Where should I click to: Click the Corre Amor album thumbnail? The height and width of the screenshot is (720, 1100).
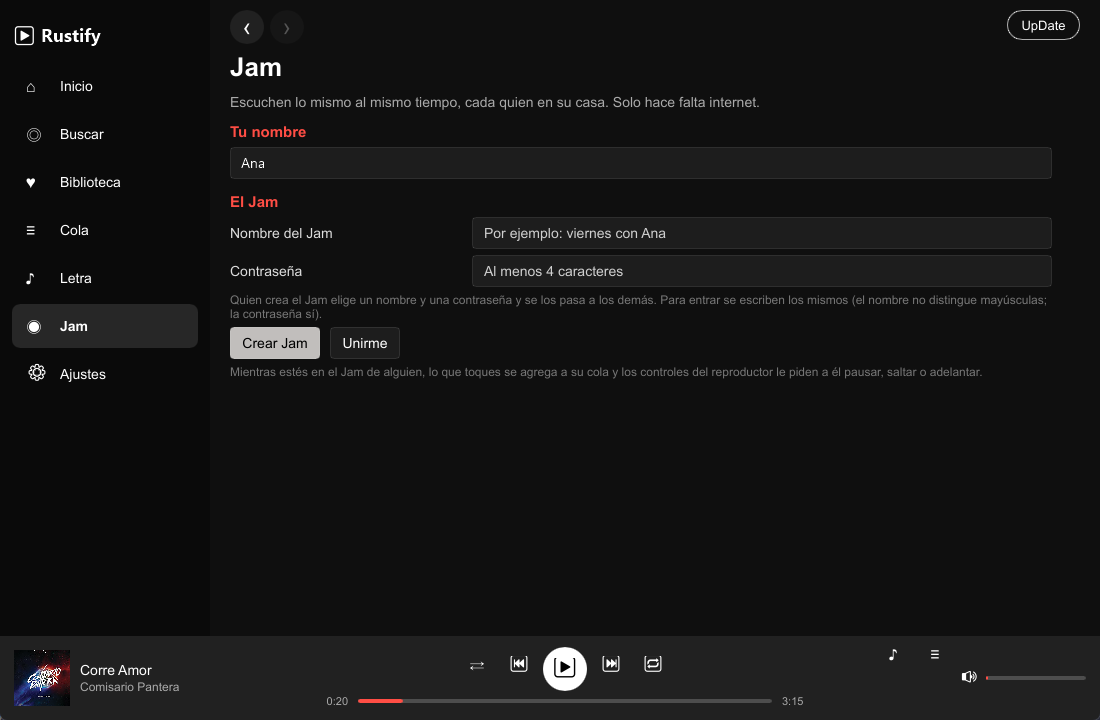tap(42, 678)
